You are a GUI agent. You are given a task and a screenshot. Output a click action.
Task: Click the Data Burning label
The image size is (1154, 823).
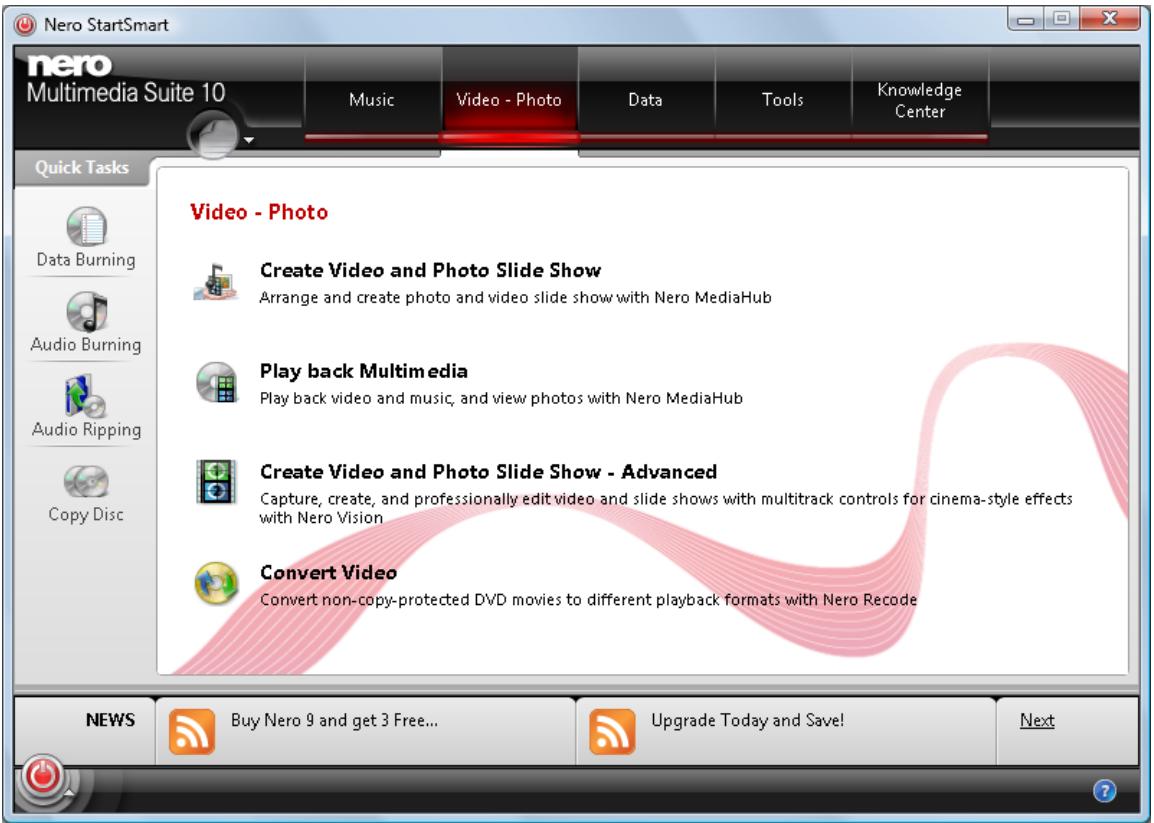86,260
